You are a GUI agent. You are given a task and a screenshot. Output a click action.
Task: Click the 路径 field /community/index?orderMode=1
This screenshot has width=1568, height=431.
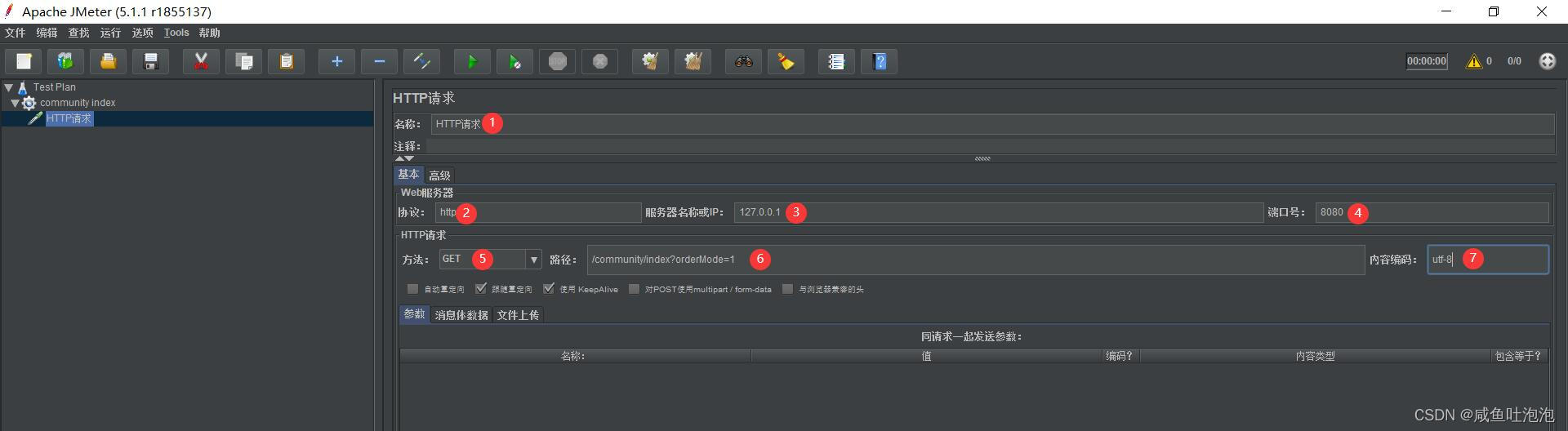tap(976, 260)
